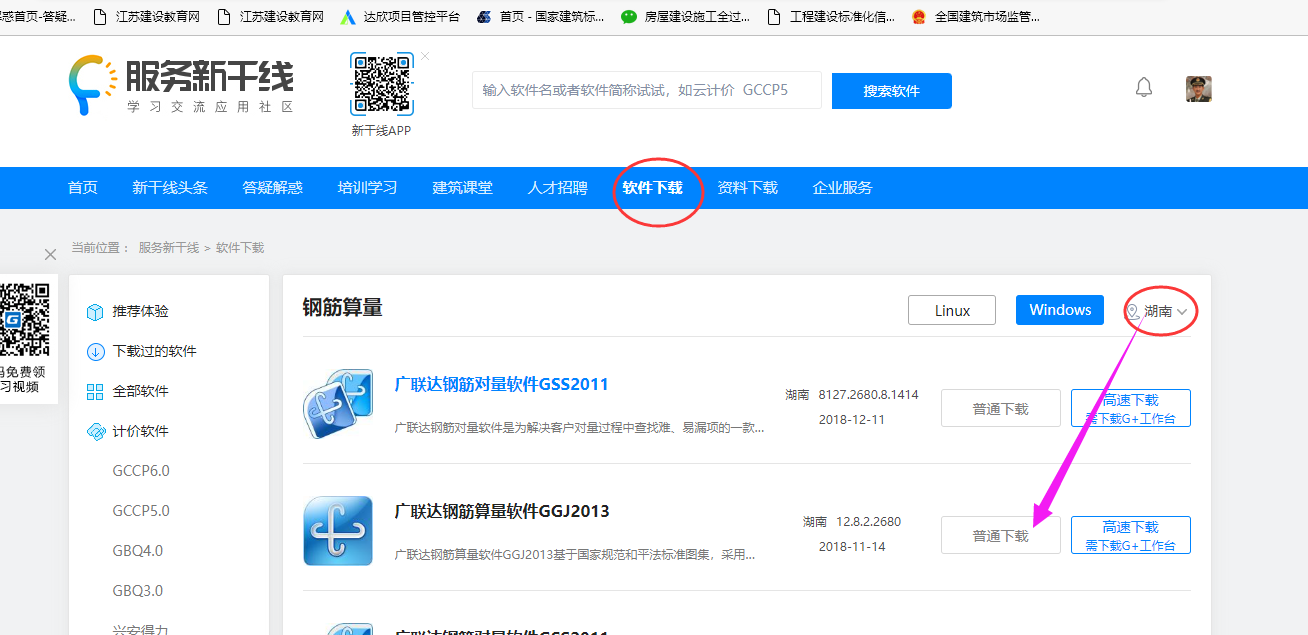Click the 2018-12-11 release date
Viewport: 1308px width, 635px height.
[x=852, y=420]
